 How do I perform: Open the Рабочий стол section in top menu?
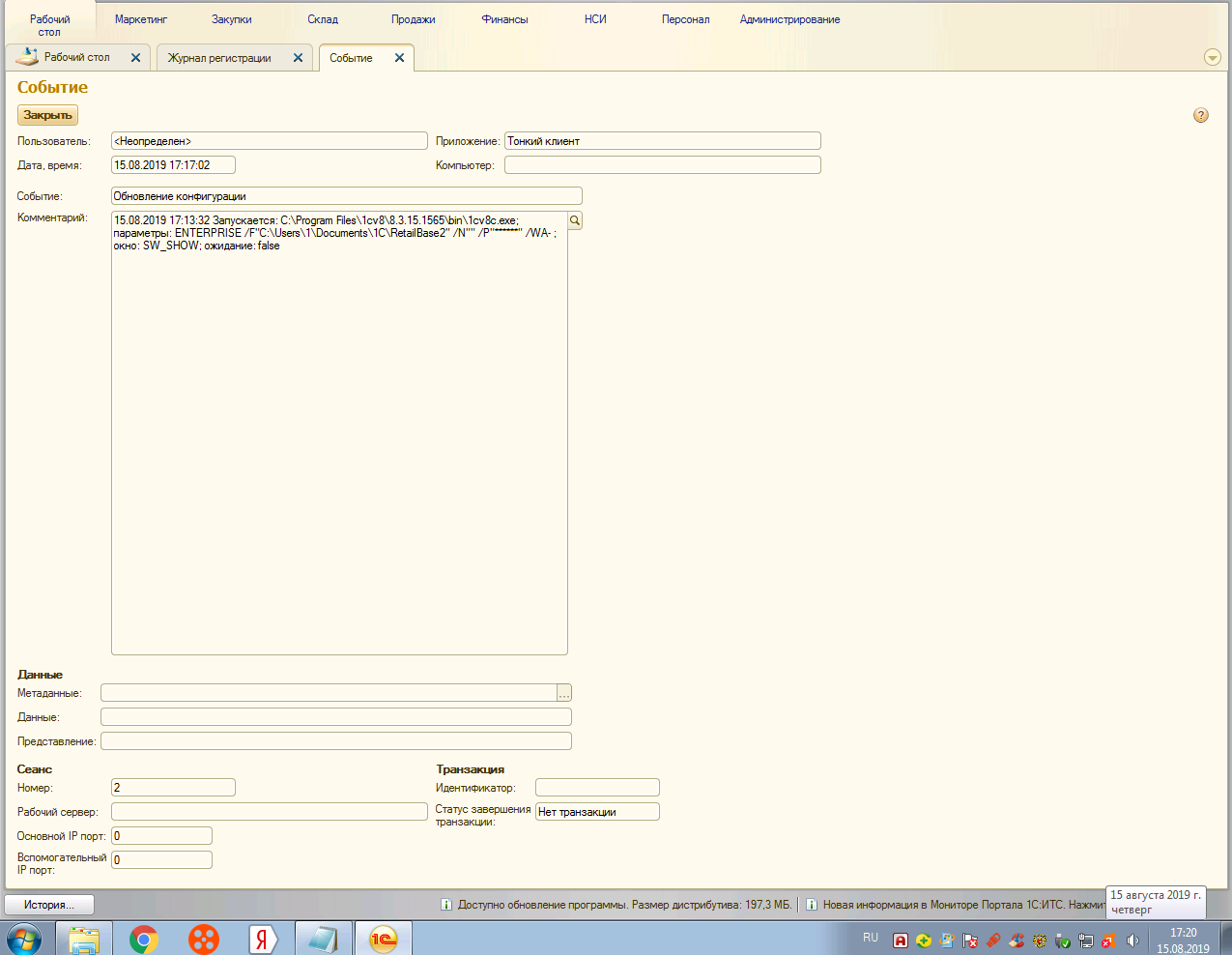[49, 25]
